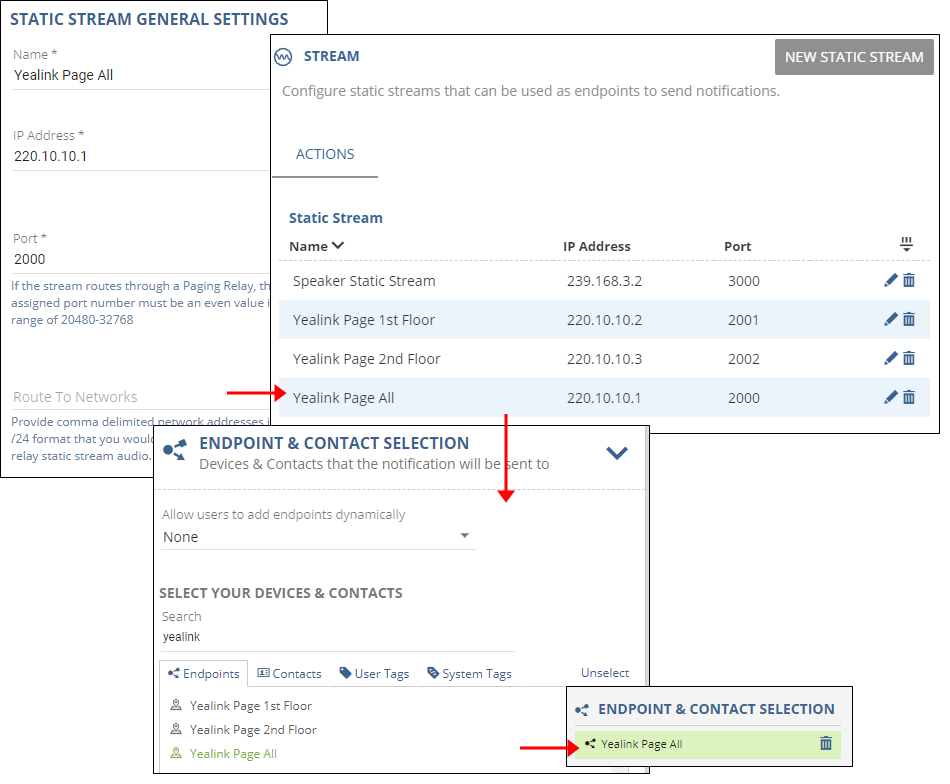The width and height of the screenshot is (950, 784).
Task: Sort Static Stream table by Name chevron
Action: 338,245
